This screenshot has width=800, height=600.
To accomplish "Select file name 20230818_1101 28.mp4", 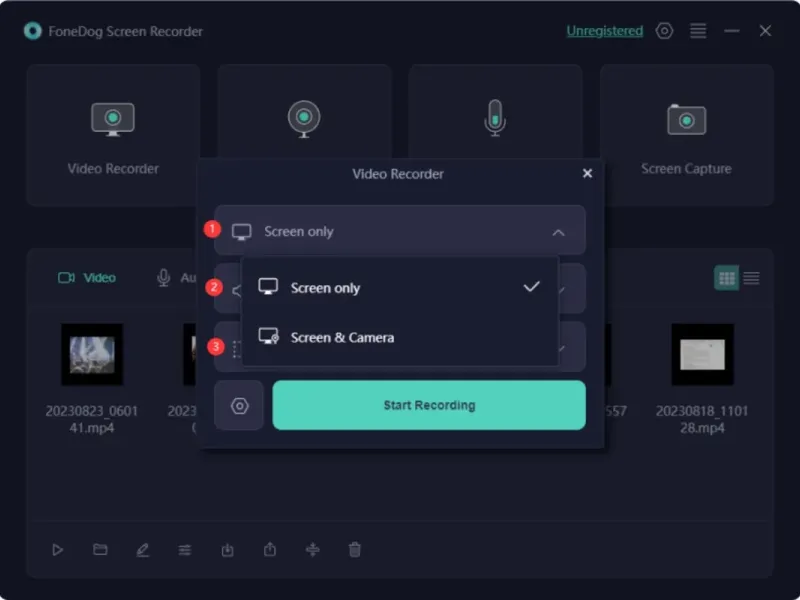I will coord(702,419).
